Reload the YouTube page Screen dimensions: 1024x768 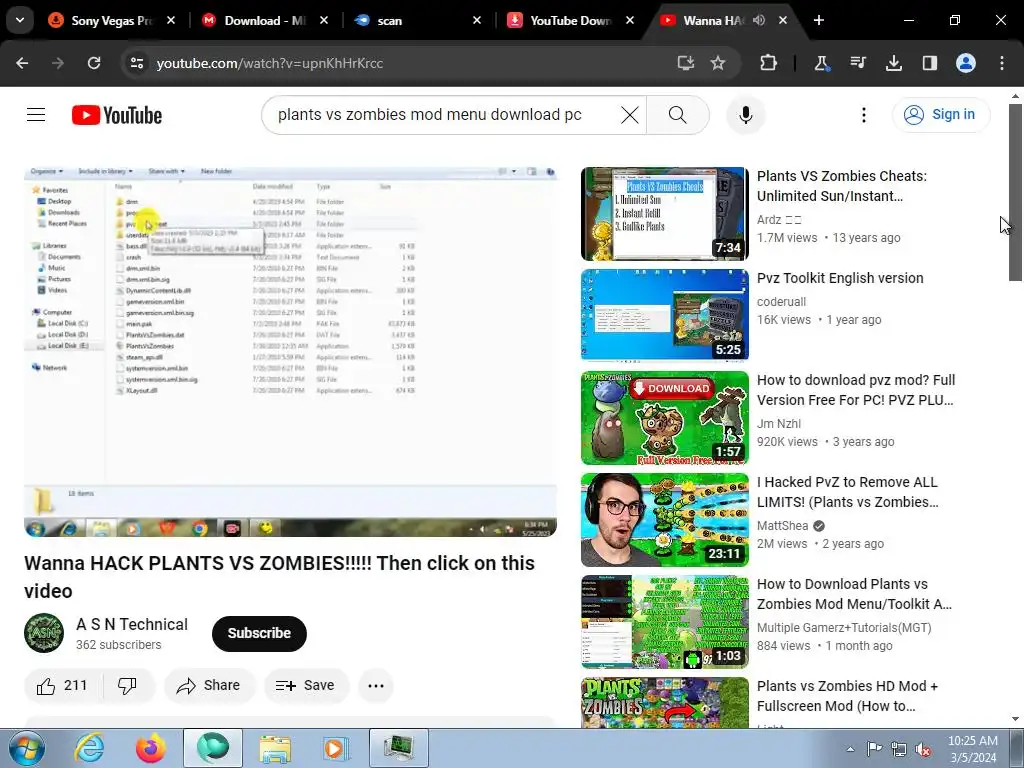pos(94,63)
